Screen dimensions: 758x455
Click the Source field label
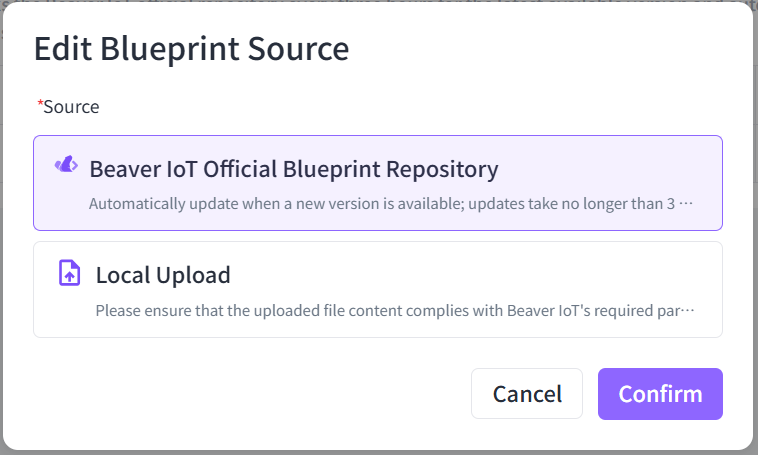[71, 106]
